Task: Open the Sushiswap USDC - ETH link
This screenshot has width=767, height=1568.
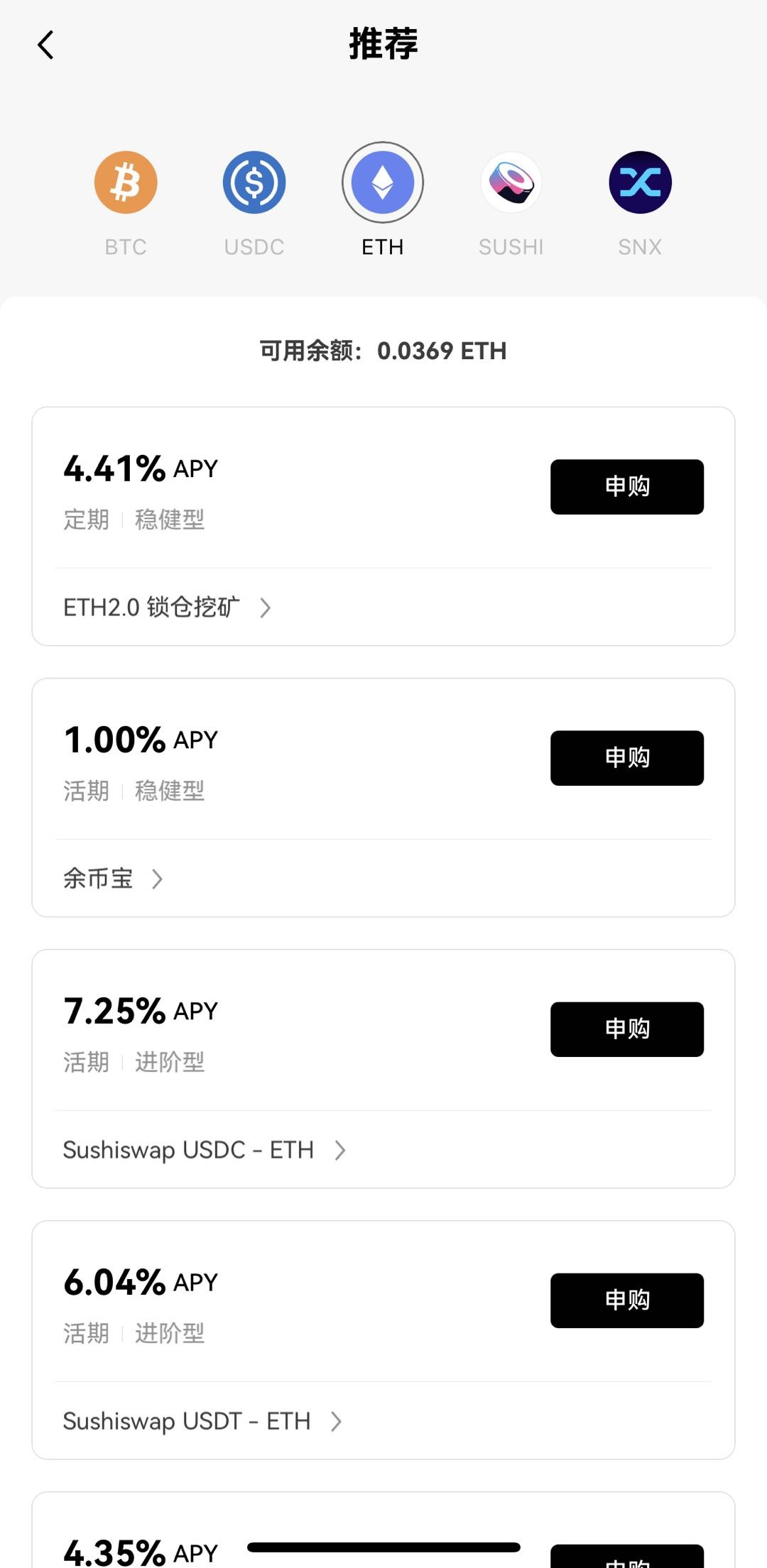Action: point(188,1150)
